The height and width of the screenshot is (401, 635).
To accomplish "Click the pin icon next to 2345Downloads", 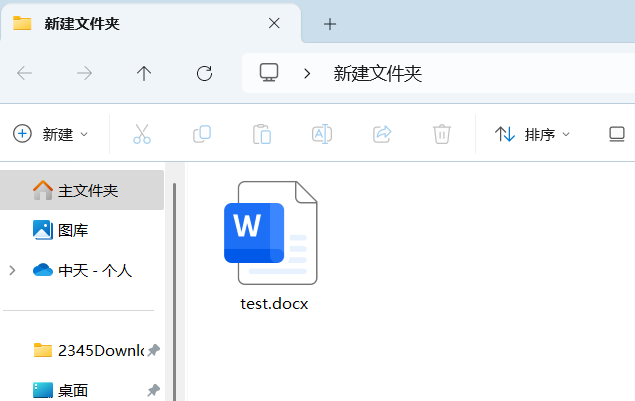I will coord(153,350).
